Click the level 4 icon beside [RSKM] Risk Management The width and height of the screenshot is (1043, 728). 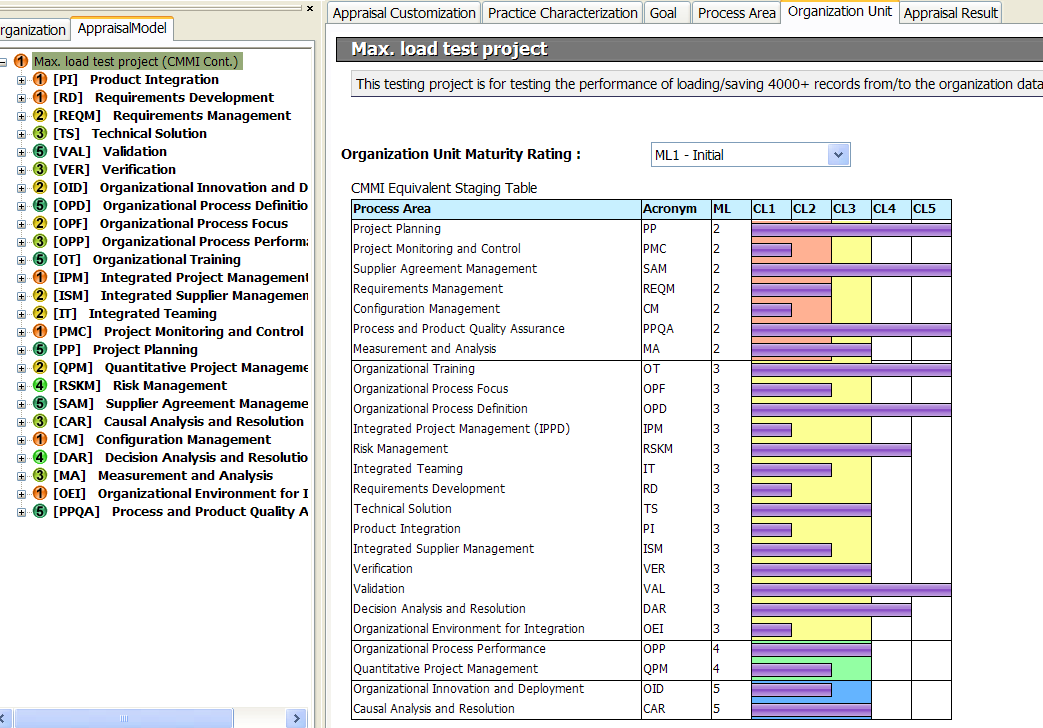[x=40, y=385]
